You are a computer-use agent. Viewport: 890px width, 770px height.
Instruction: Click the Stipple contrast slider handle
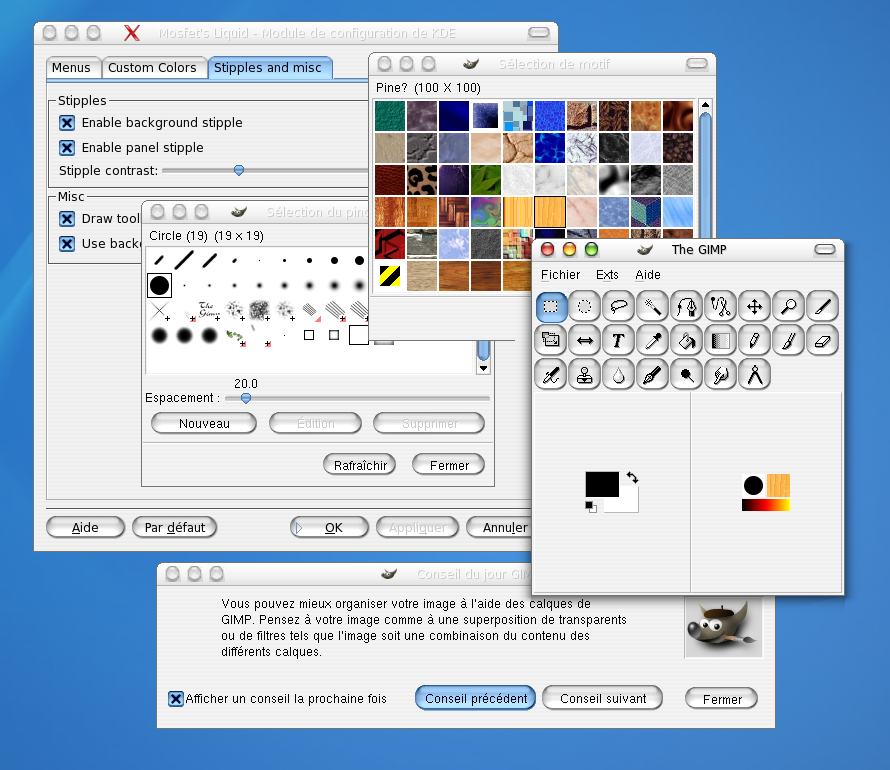click(x=239, y=170)
